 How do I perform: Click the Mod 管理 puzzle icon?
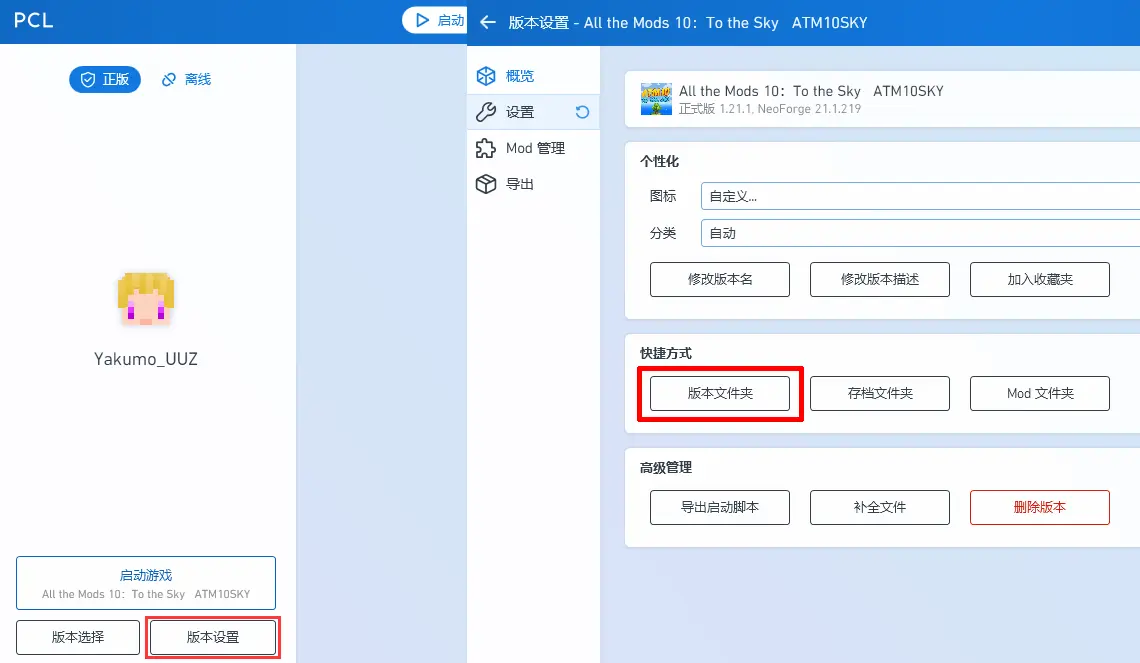[x=487, y=148]
